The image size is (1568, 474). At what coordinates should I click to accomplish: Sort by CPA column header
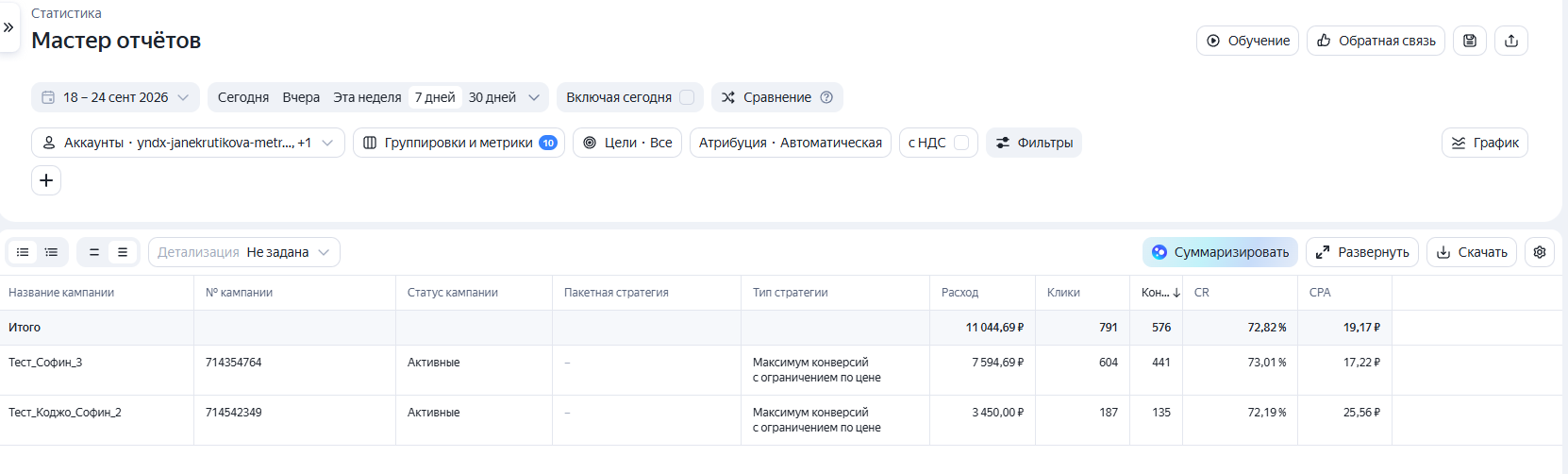[1320, 293]
